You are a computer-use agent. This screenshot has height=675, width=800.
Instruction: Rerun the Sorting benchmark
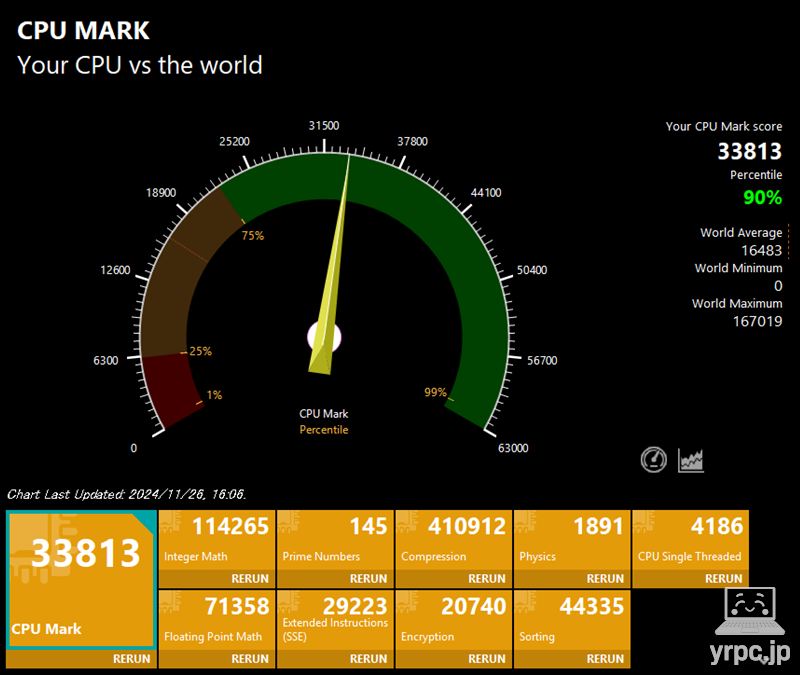point(604,659)
